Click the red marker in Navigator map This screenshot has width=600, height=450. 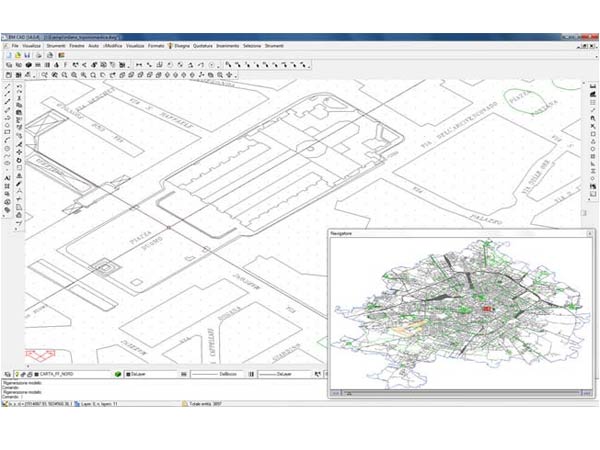coord(488,311)
